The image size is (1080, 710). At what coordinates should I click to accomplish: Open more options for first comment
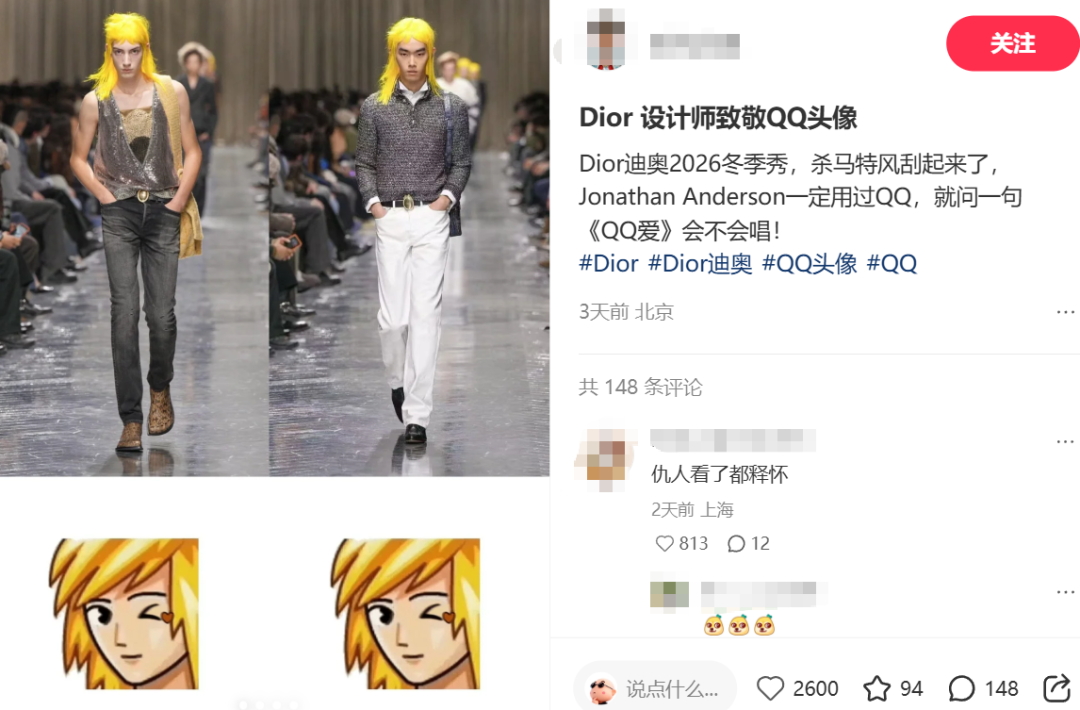tap(1065, 441)
